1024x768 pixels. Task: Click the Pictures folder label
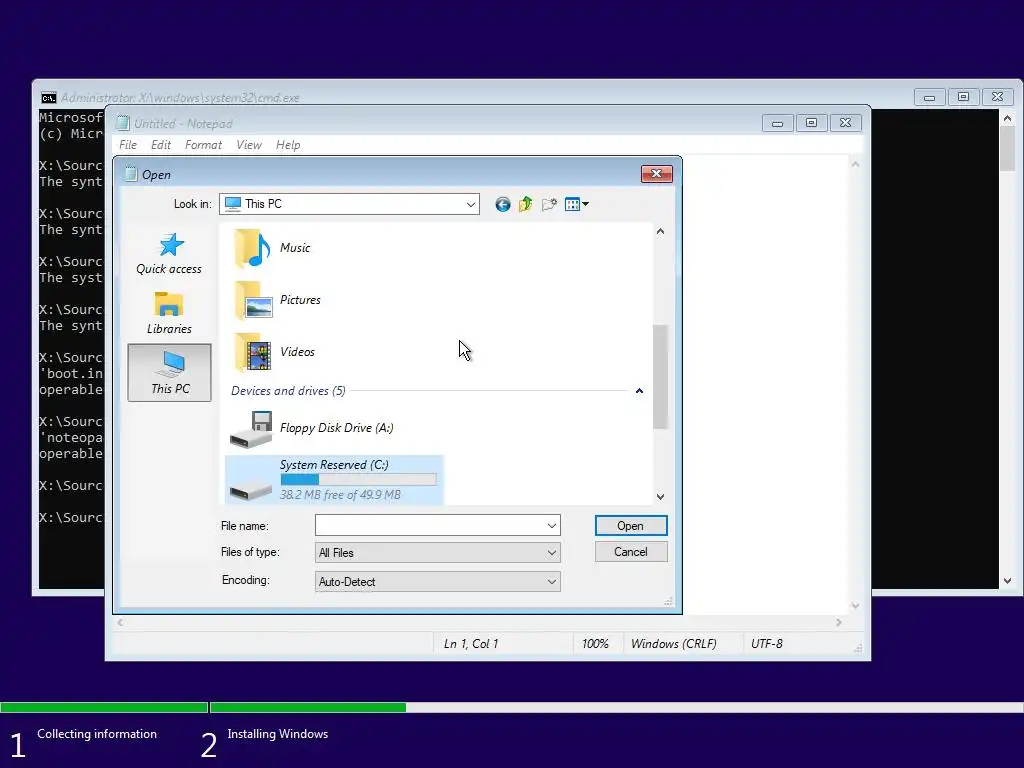tap(300, 300)
